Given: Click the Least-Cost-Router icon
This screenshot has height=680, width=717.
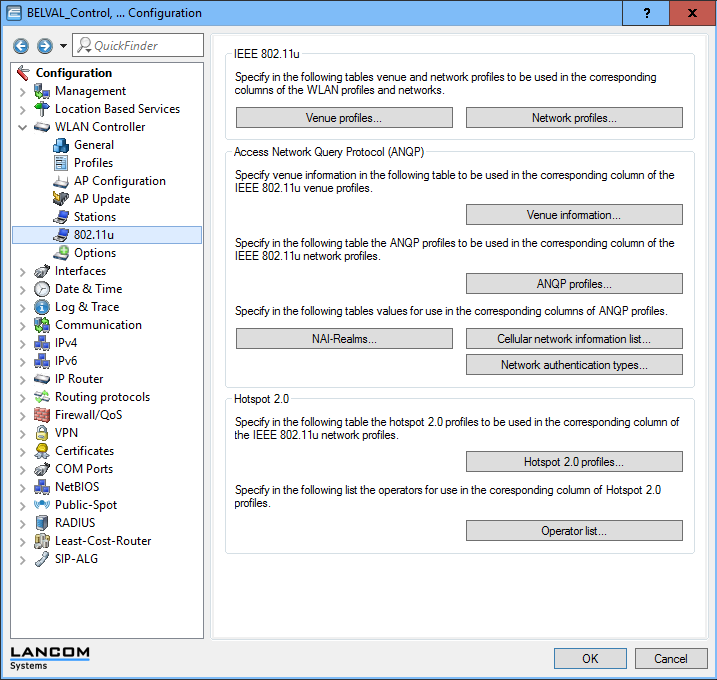Looking at the screenshot, I should tap(42, 541).
